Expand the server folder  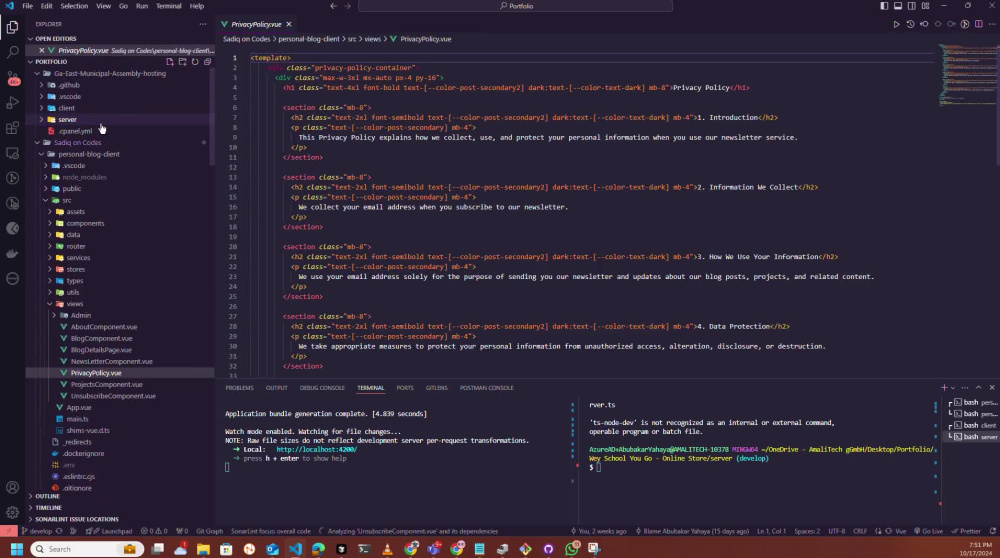coord(120,119)
